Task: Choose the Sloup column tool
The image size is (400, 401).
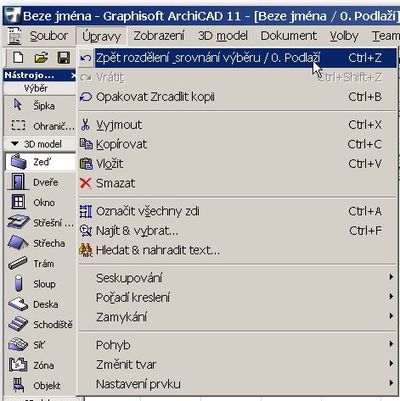Action: pos(40,284)
